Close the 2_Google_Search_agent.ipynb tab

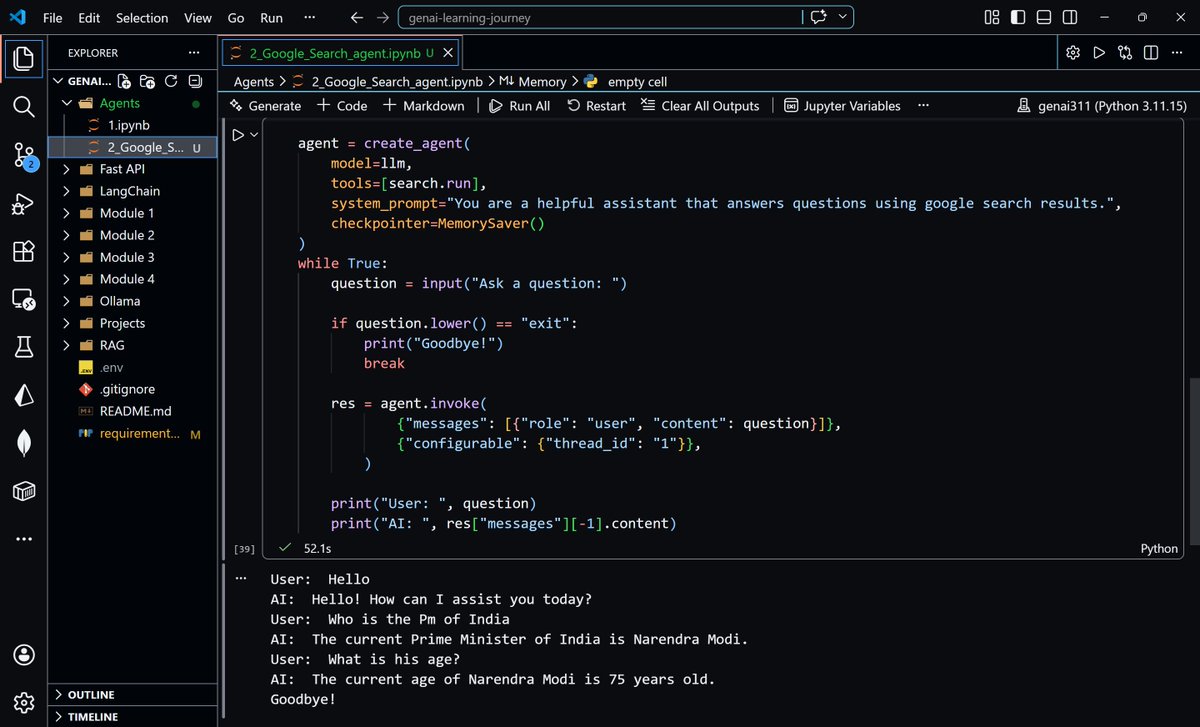[448, 53]
